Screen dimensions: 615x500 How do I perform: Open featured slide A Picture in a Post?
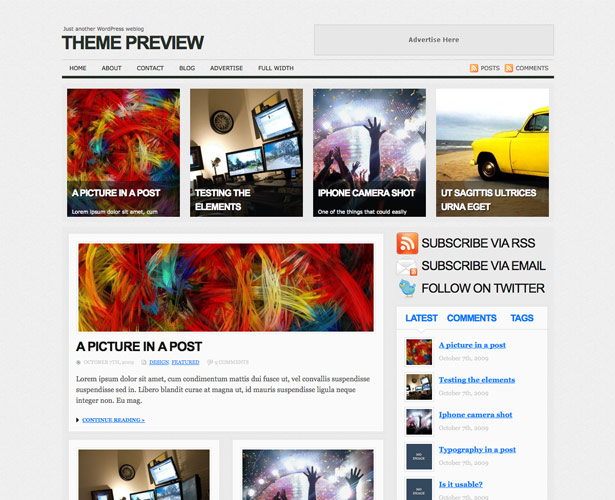124,153
